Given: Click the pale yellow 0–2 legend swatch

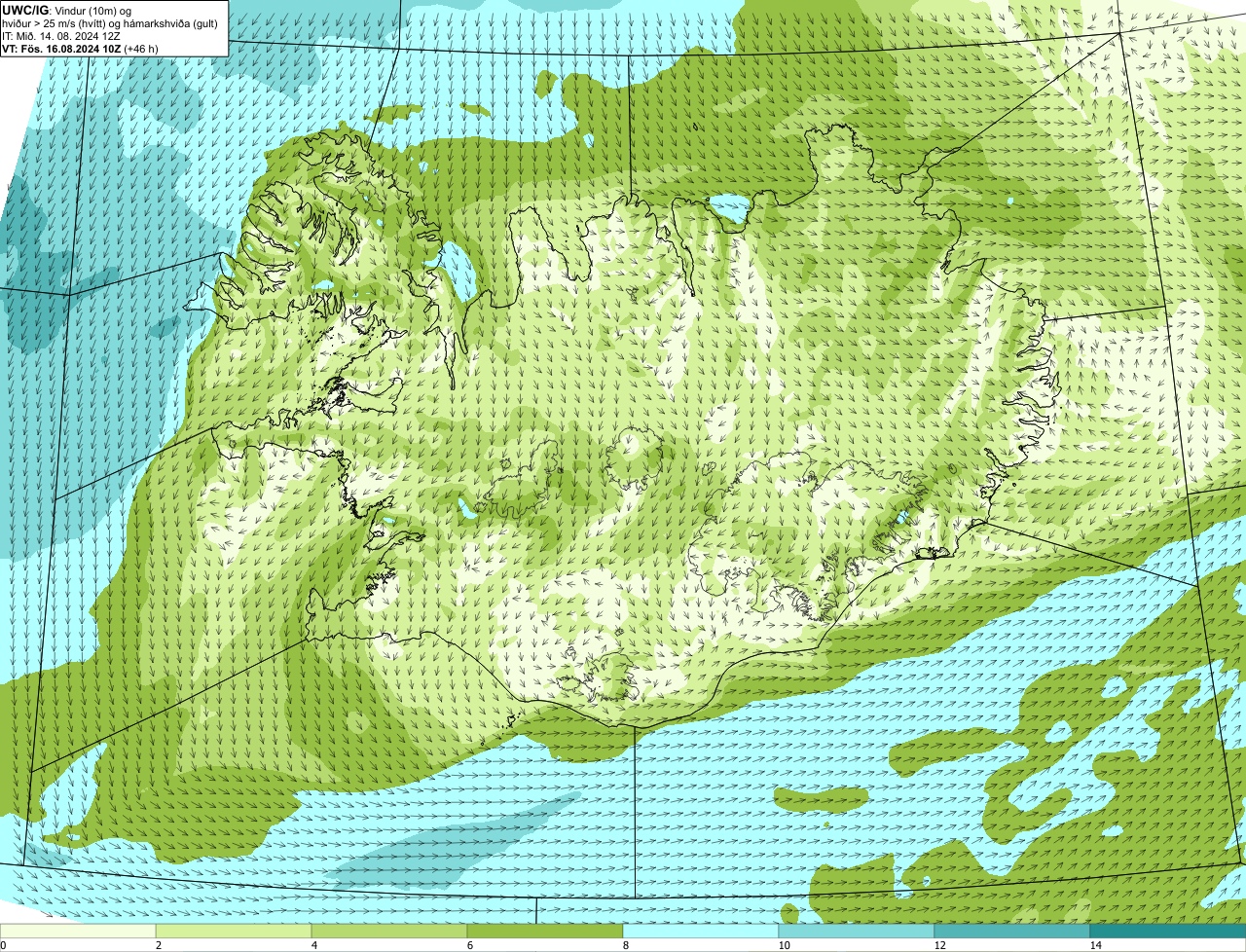Looking at the screenshot, I should point(78,931).
